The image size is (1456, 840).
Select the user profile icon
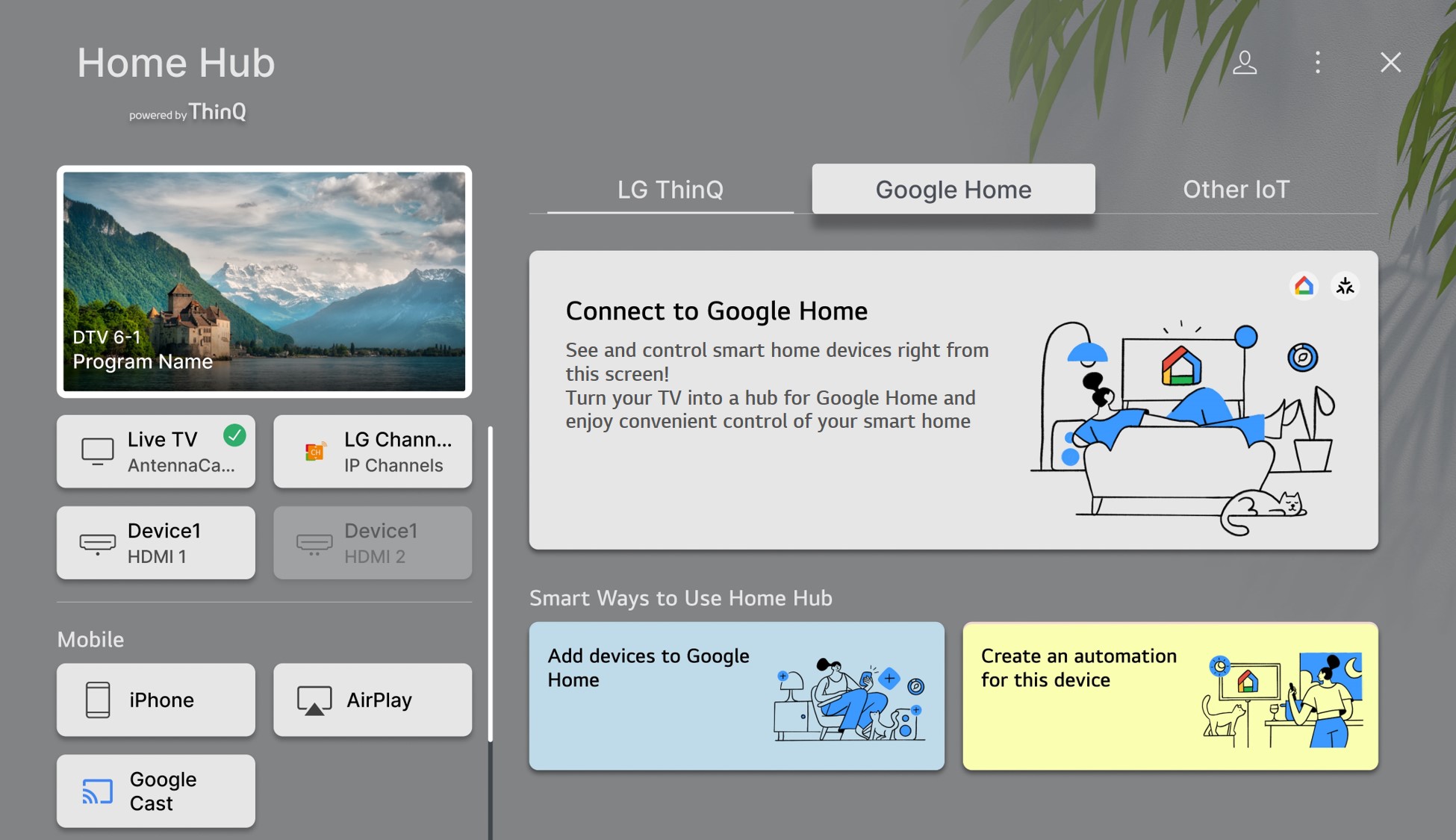[x=1246, y=62]
